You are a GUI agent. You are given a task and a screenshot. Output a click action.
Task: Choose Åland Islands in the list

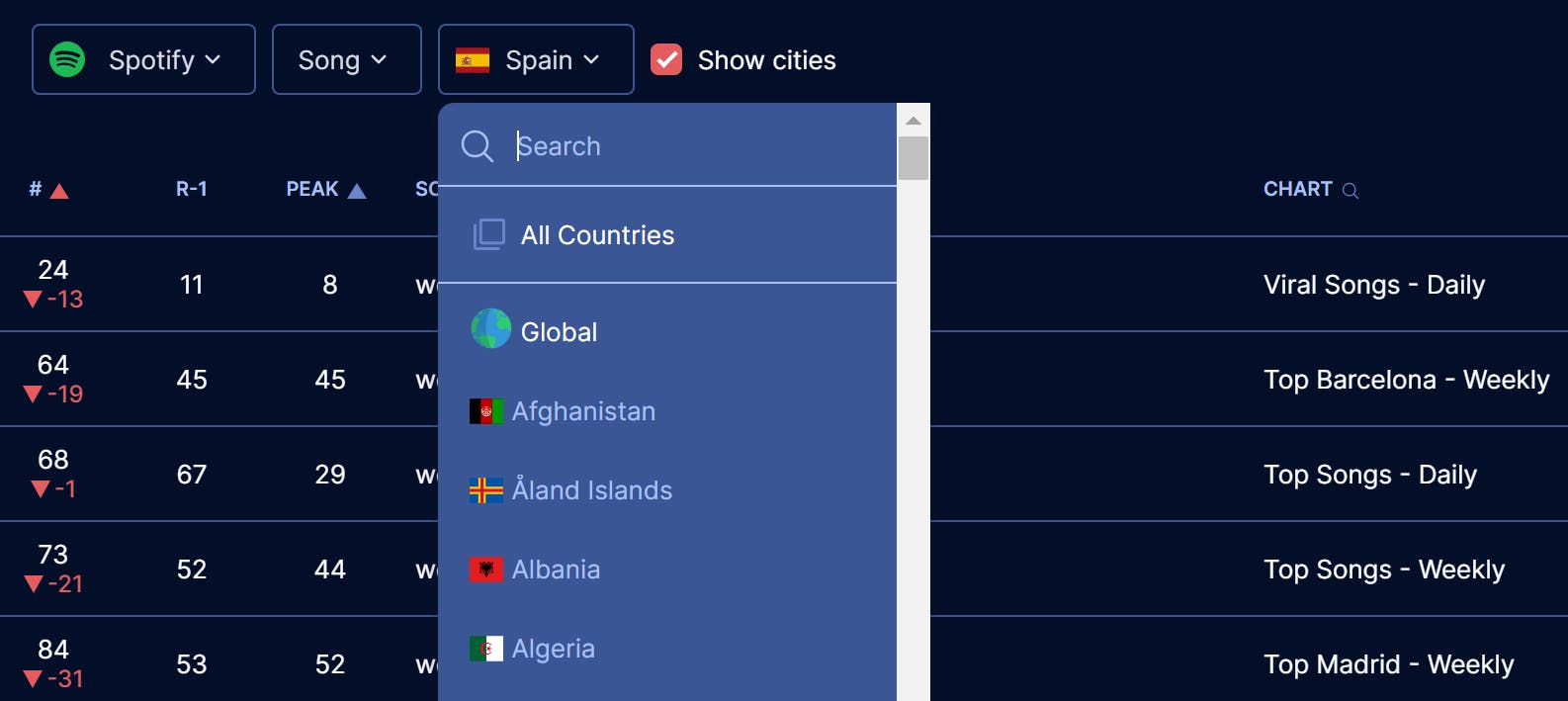tap(667, 490)
